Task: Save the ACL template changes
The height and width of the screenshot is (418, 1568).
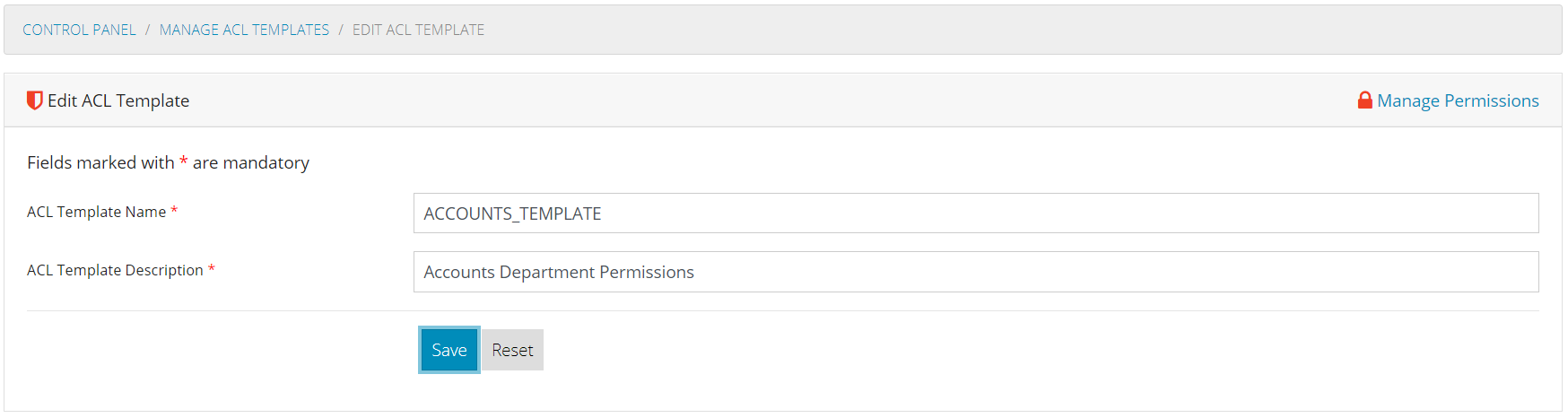Action: (x=449, y=350)
